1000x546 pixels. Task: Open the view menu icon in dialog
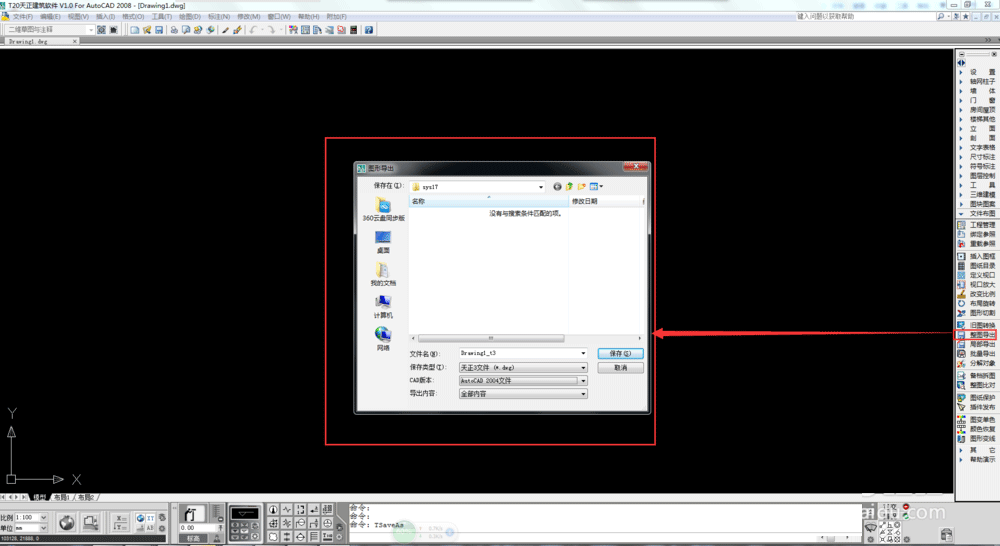click(596, 187)
